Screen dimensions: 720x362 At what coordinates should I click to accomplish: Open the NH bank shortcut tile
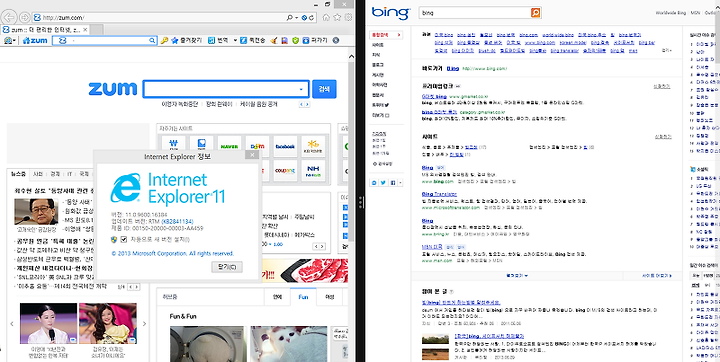click(313, 170)
